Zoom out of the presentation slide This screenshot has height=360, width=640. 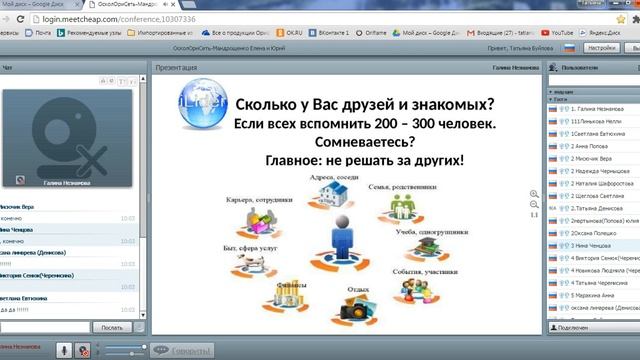point(534,204)
